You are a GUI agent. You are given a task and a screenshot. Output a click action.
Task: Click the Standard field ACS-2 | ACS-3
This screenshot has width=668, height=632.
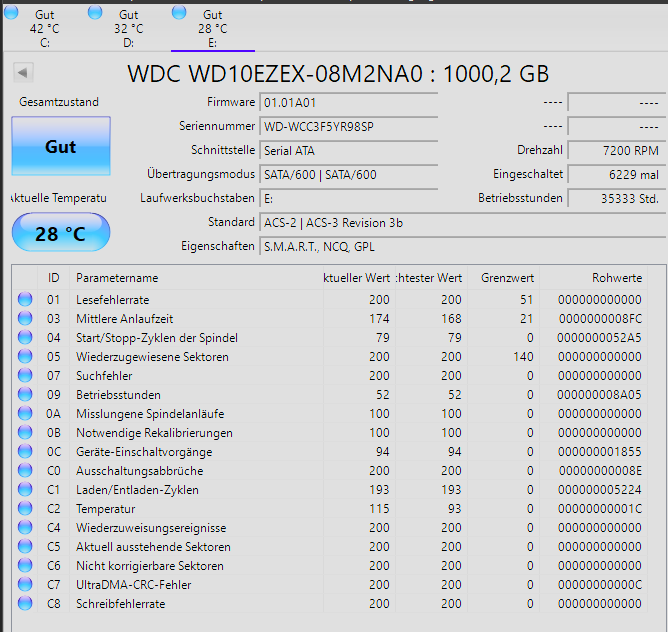click(x=464, y=222)
